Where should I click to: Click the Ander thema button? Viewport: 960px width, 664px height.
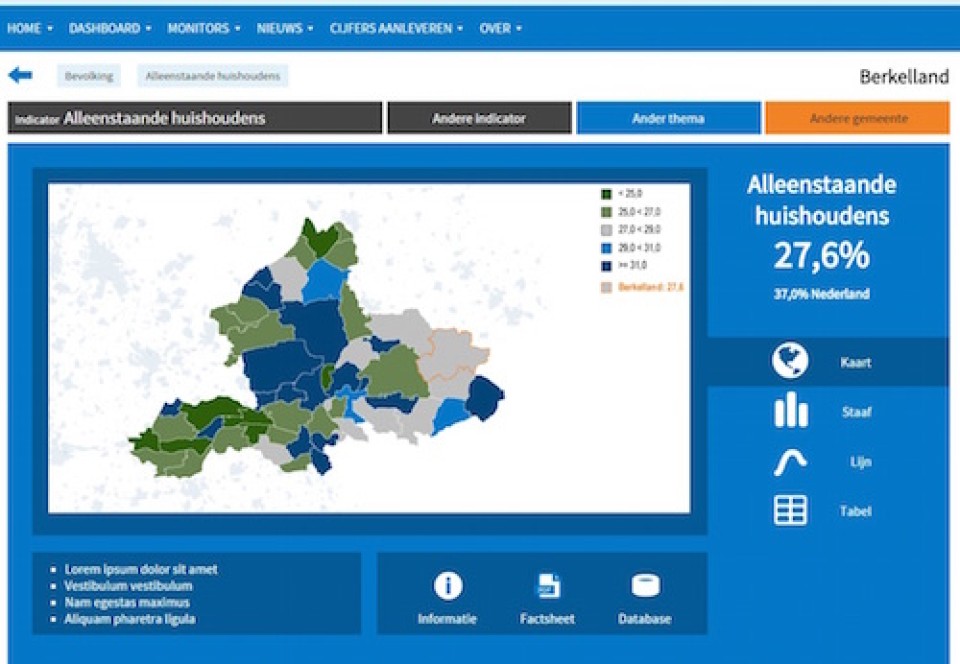668,118
